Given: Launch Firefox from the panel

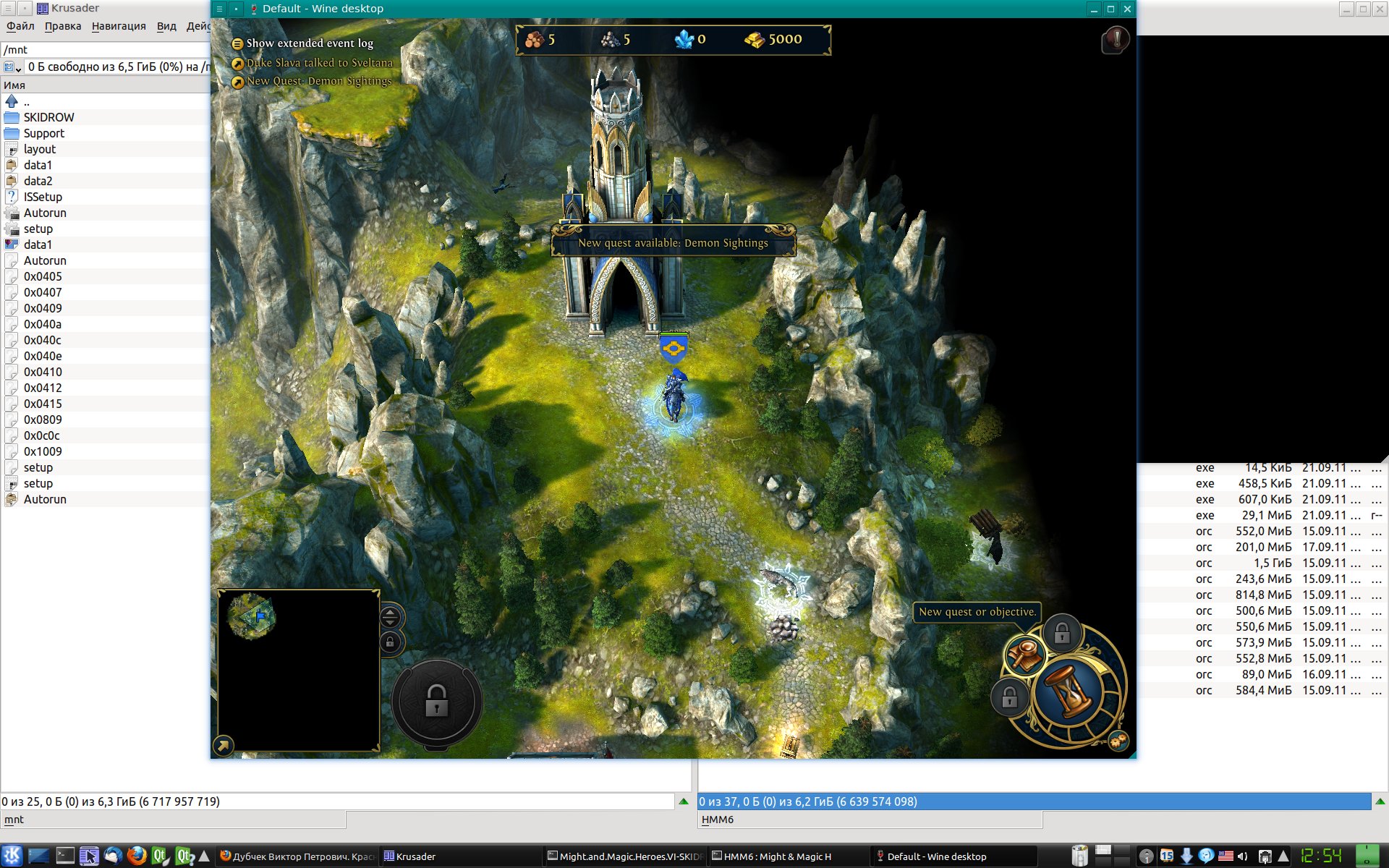Looking at the screenshot, I should click(x=137, y=856).
